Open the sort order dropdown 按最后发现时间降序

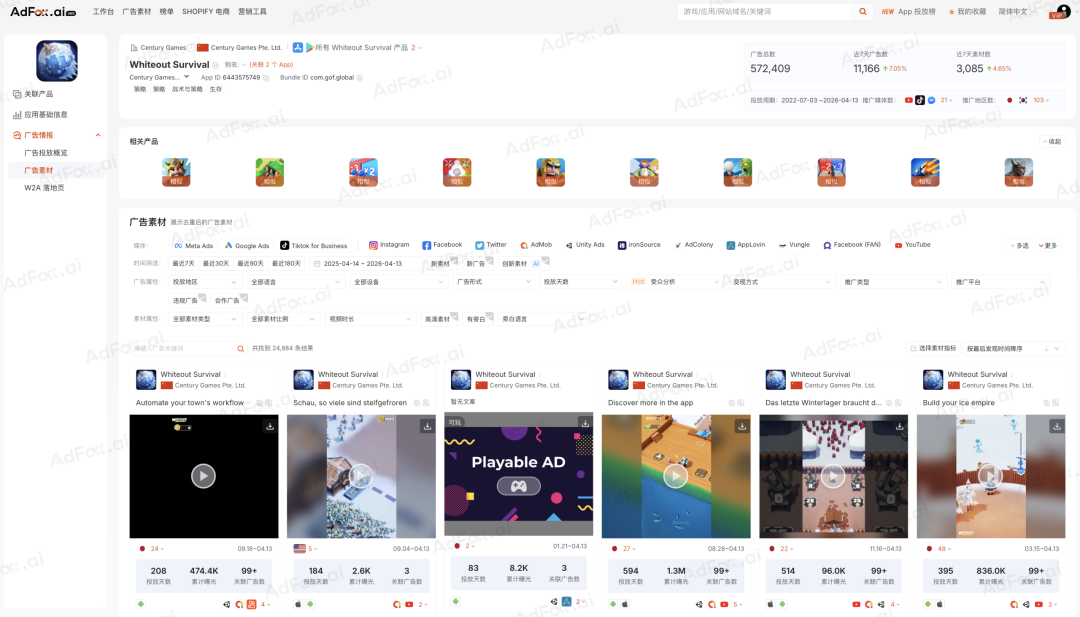click(1014, 349)
